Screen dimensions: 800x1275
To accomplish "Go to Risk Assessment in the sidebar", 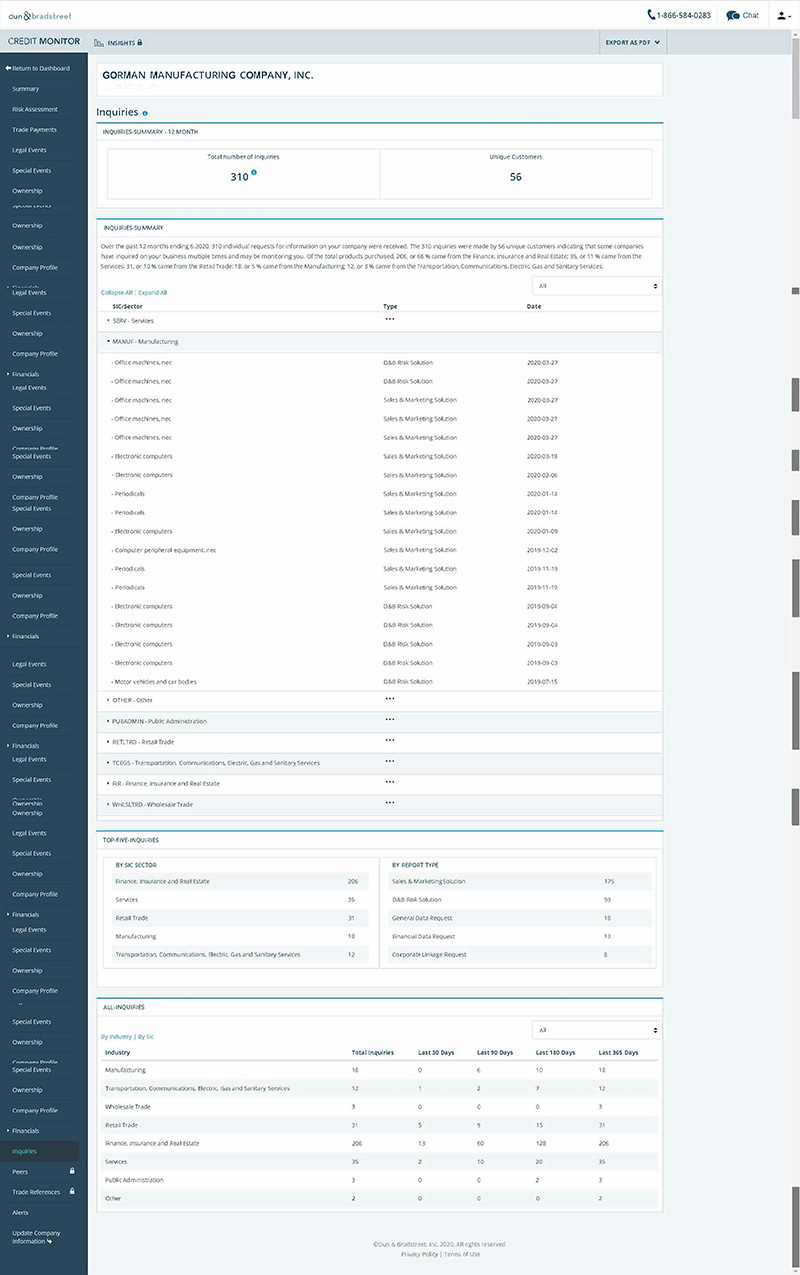I will (x=35, y=109).
